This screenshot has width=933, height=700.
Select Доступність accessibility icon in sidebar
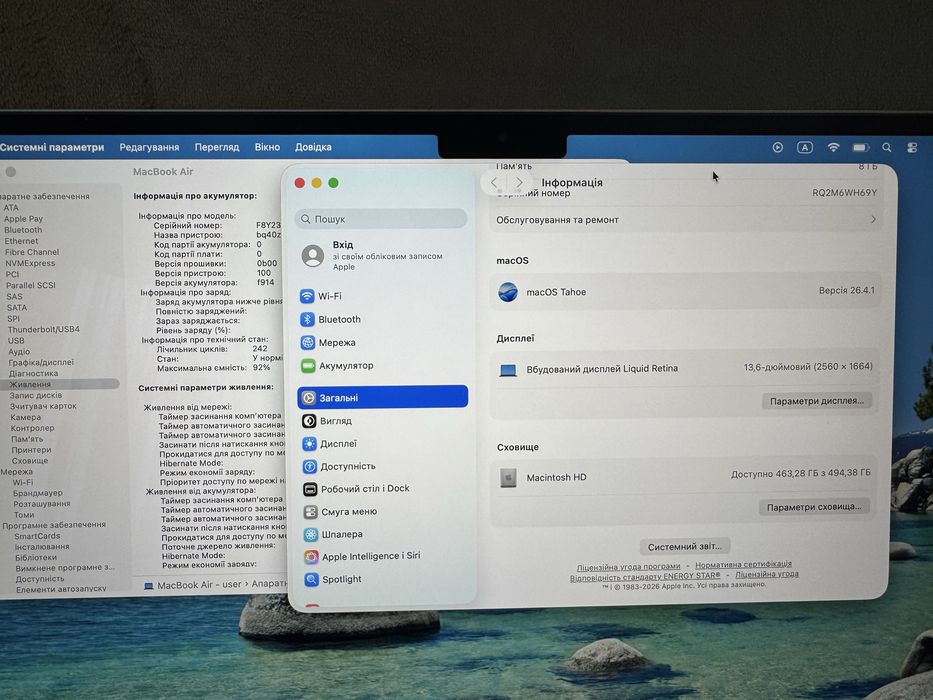[309, 466]
